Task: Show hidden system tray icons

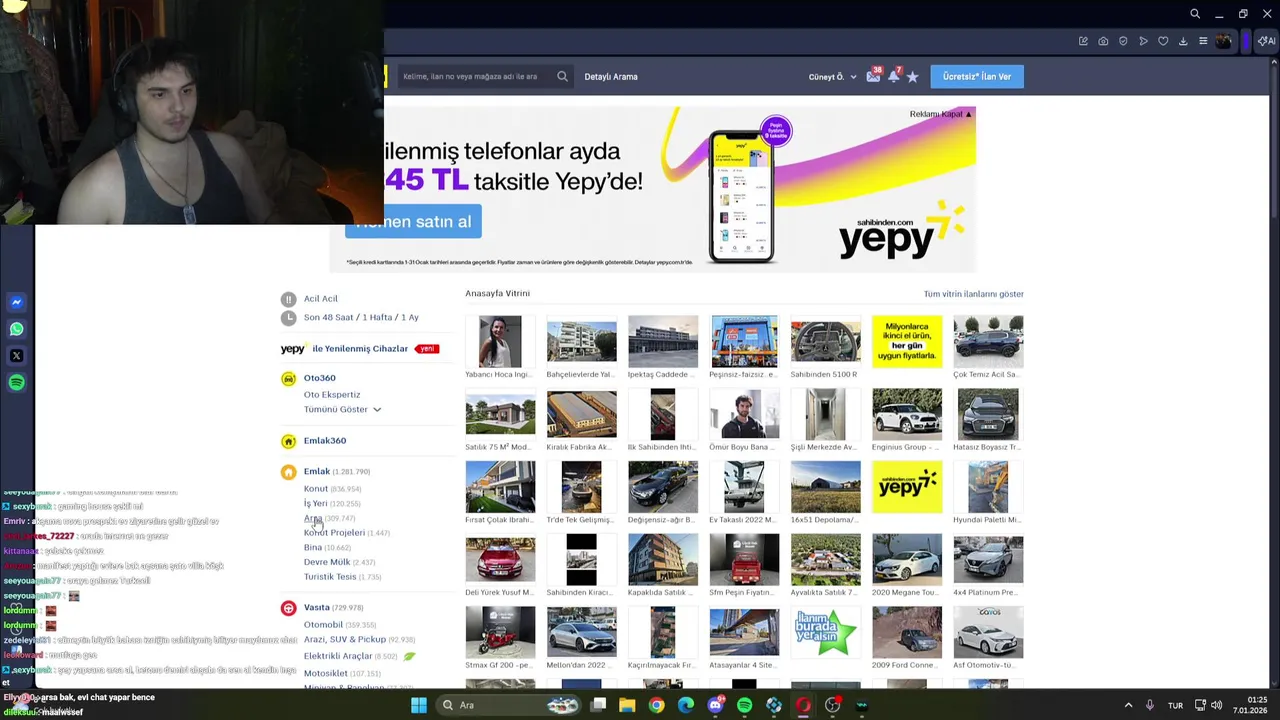Action: pyautogui.click(x=1128, y=705)
